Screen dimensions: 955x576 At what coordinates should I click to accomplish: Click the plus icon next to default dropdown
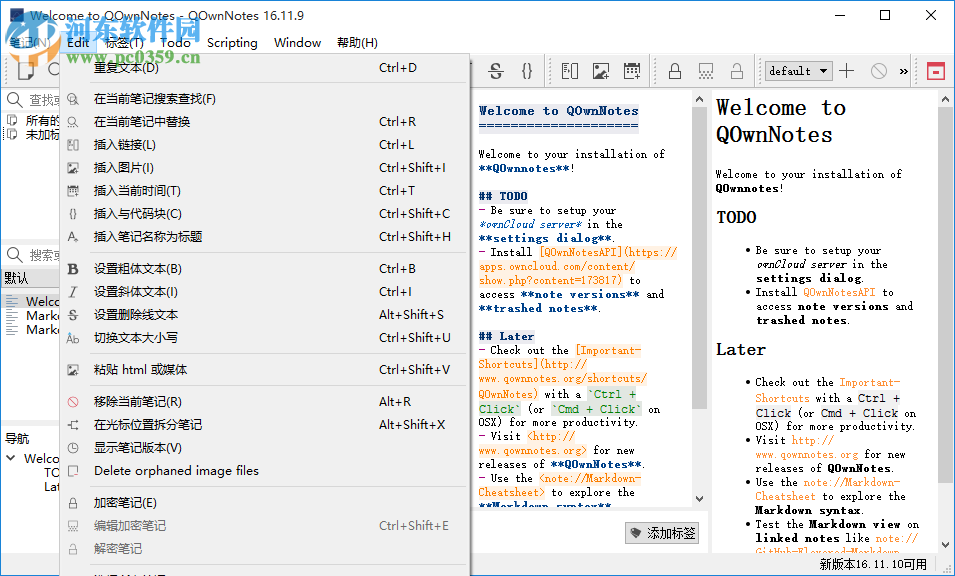click(x=847, y=71)
